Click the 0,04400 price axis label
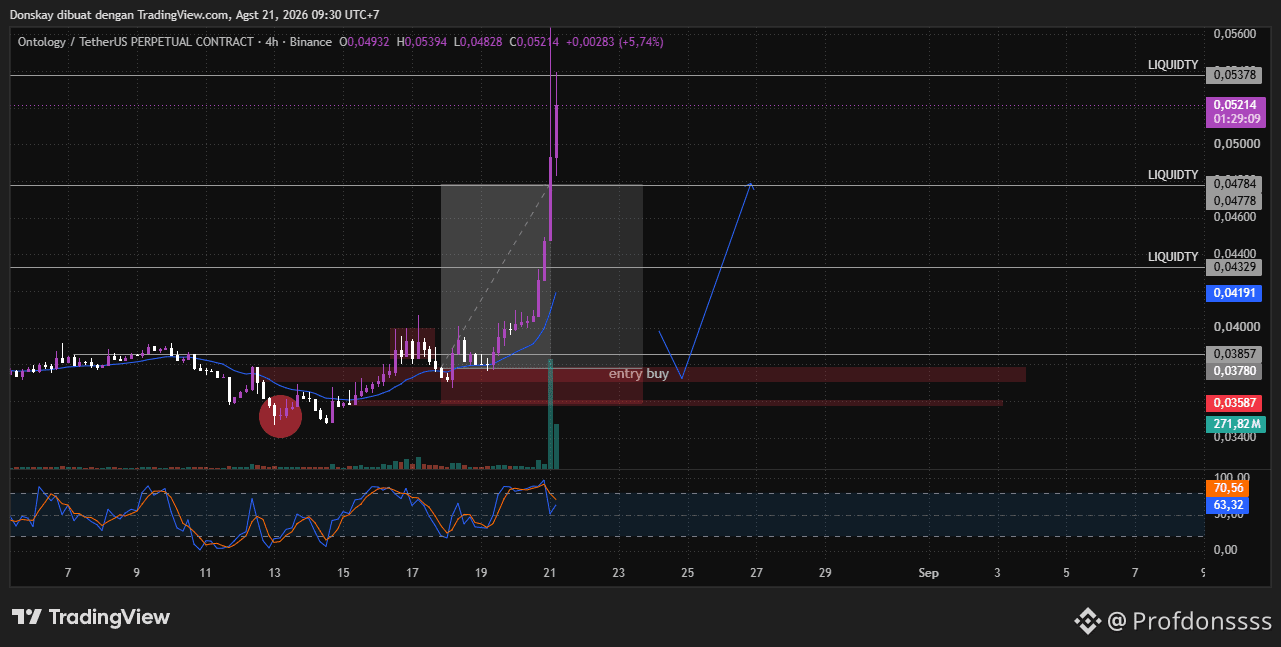The height and width of the screenshot is (647, 1281). [x=1234, y=253]
